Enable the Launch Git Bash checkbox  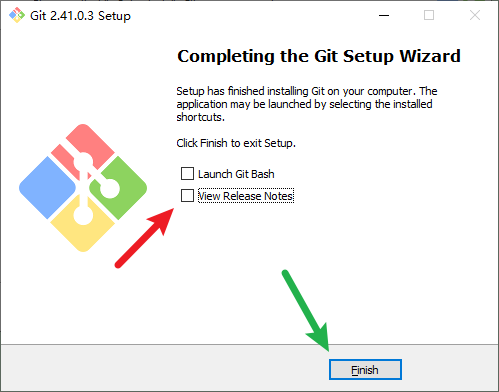187,174
